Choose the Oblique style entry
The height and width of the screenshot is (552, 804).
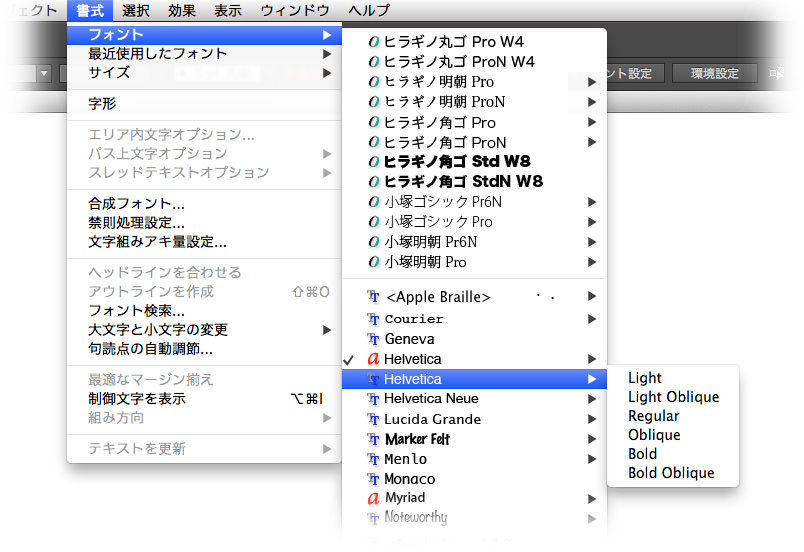coord(673,435)
